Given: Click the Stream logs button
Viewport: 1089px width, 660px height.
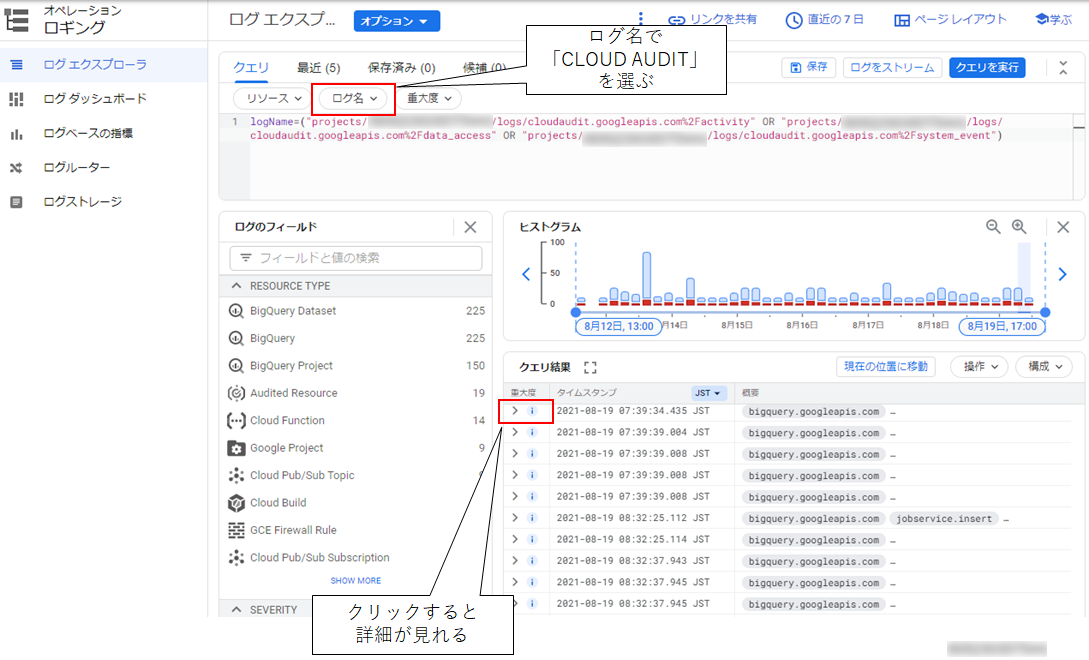Looking at the screenshot, I should point(892,67).
